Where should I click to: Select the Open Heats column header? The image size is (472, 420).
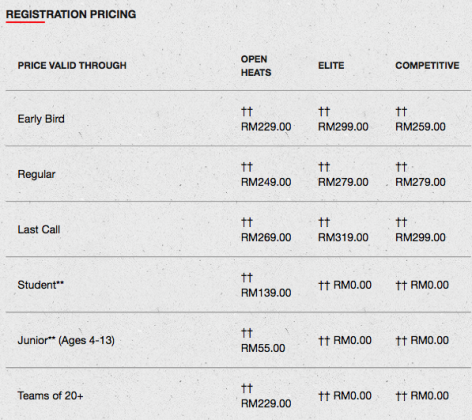(x=256, y=66)
